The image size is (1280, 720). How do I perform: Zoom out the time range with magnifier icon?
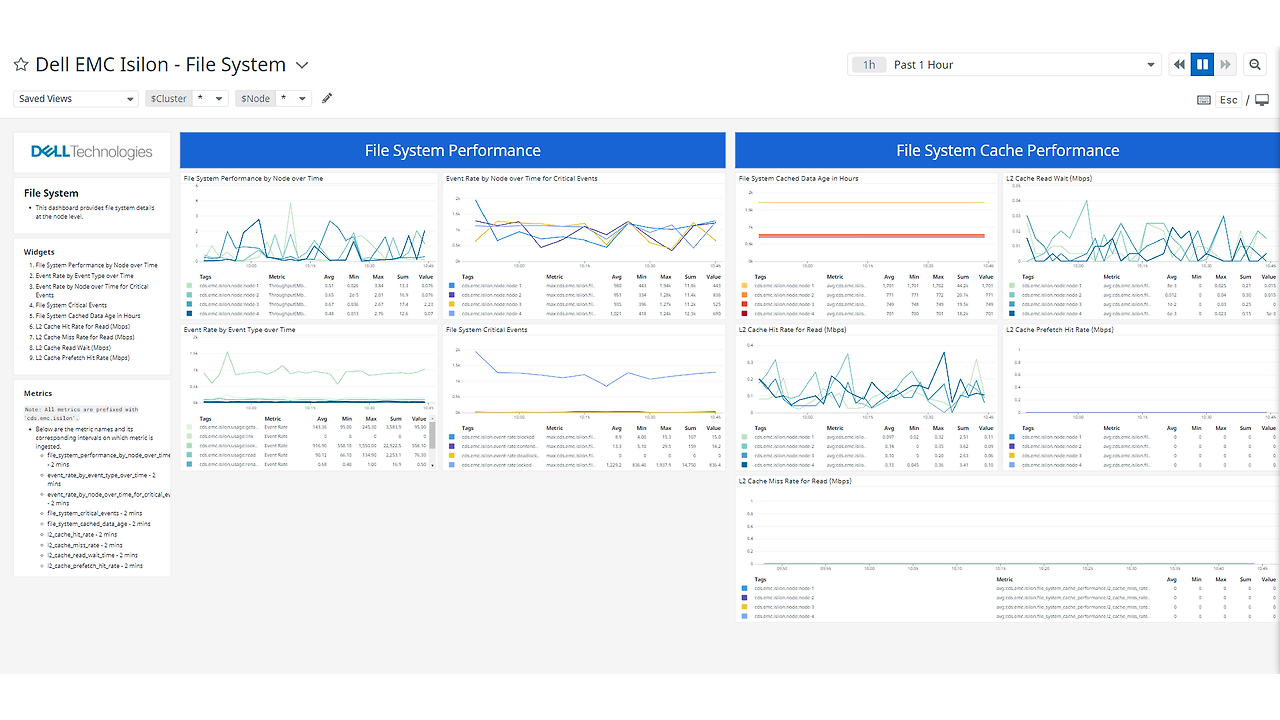coord(1255,65)
